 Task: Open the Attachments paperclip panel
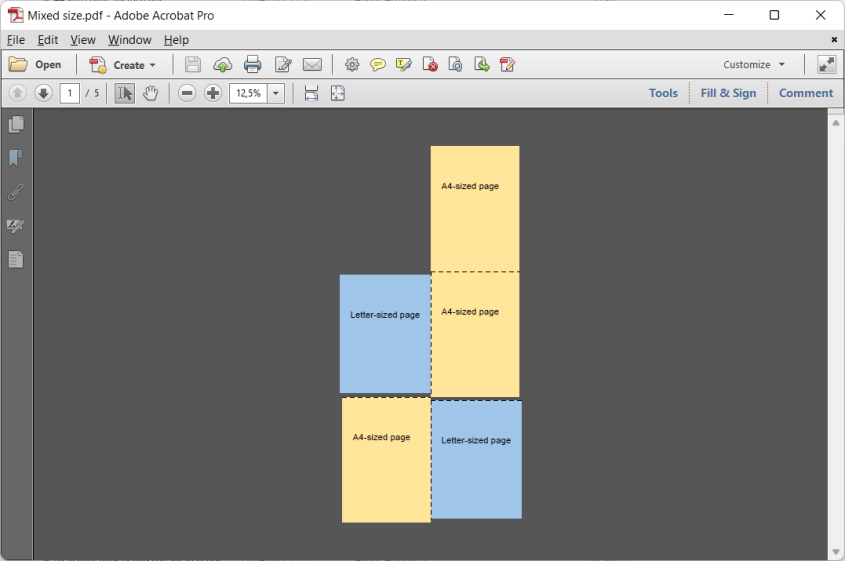click(x=16, y=192)
